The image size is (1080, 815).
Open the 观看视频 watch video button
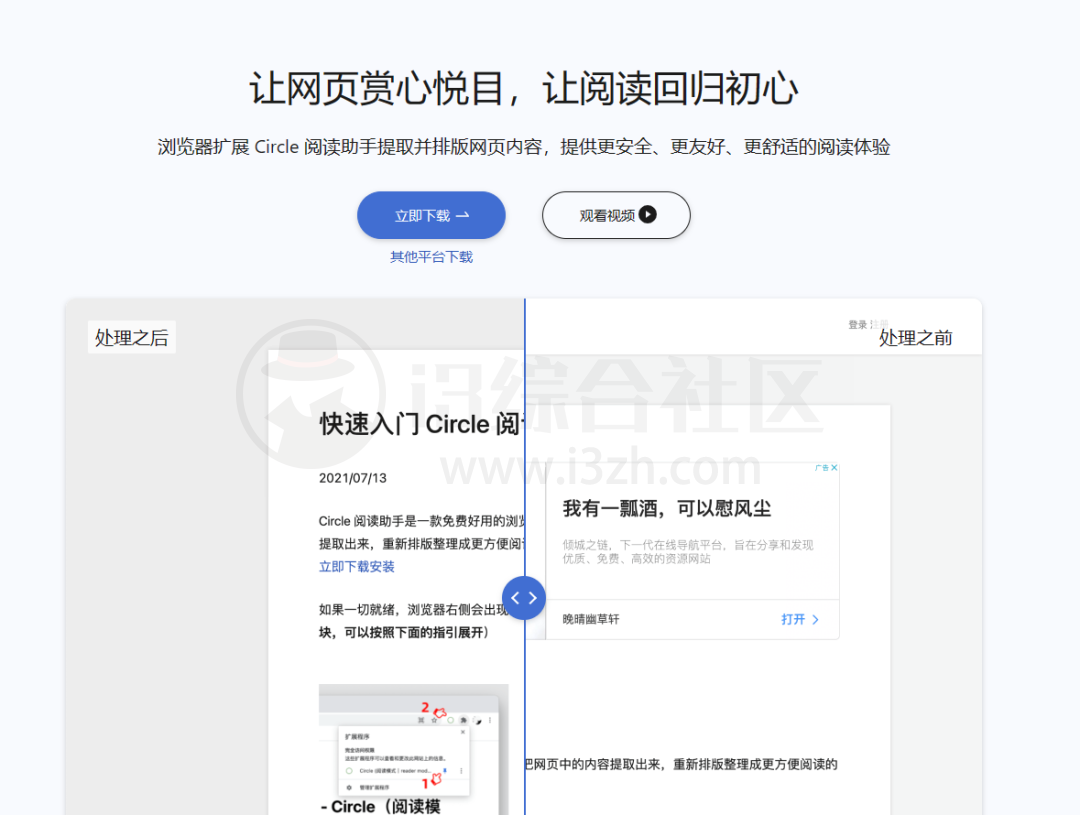pos(616,215)
